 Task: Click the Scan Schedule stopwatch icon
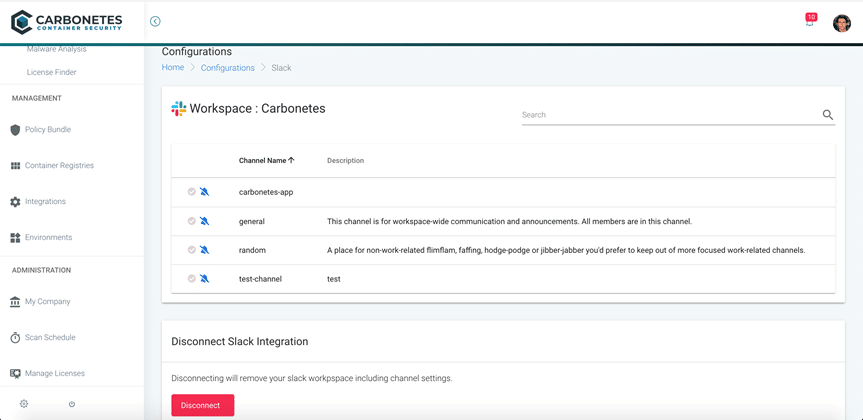pos(15,337)
